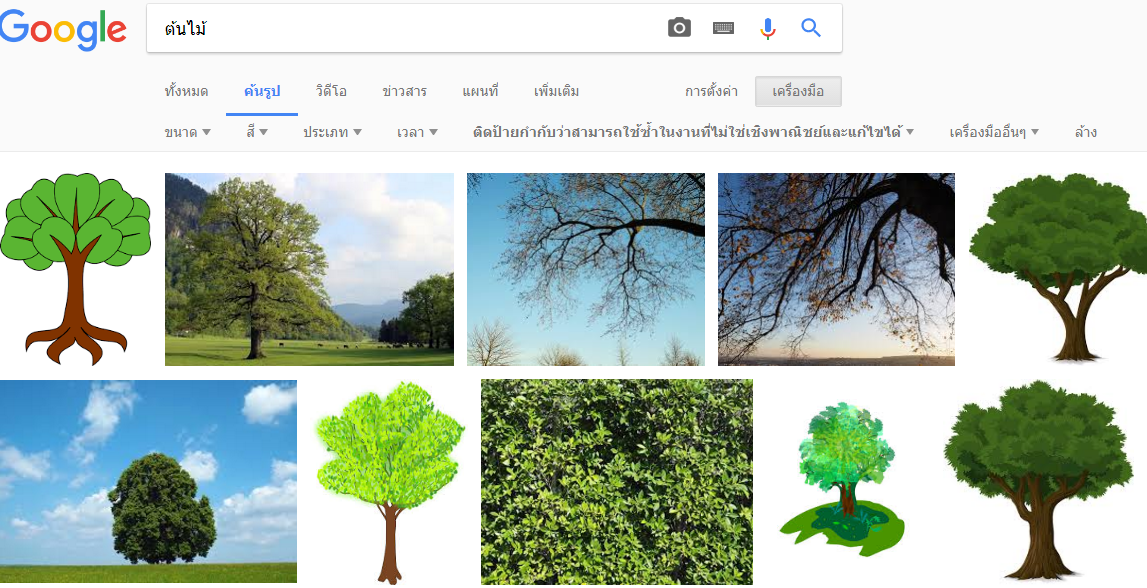Open the on-screen keyboard icon
This screenshot has height=588, width=1147.
(x=723, y=28)
